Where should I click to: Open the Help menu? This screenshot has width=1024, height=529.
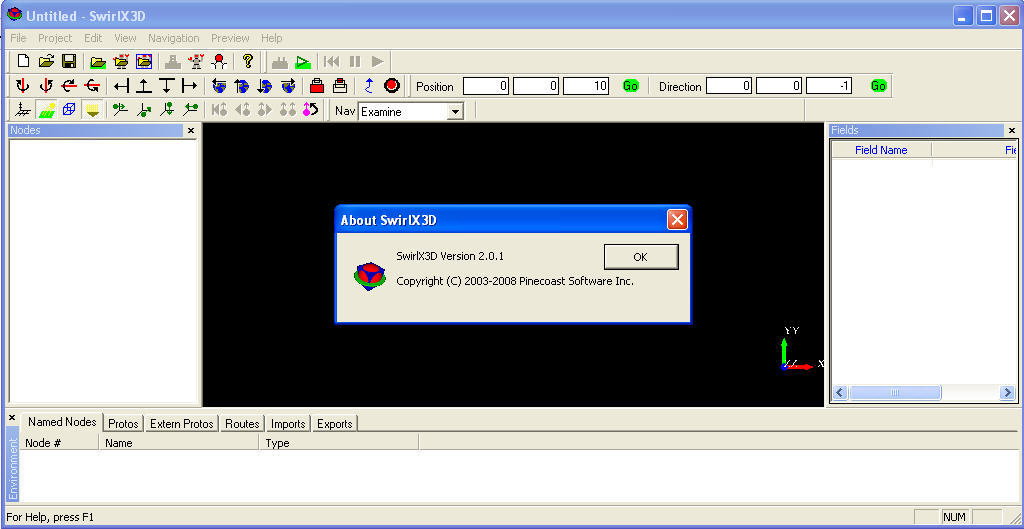click(272, 38)
